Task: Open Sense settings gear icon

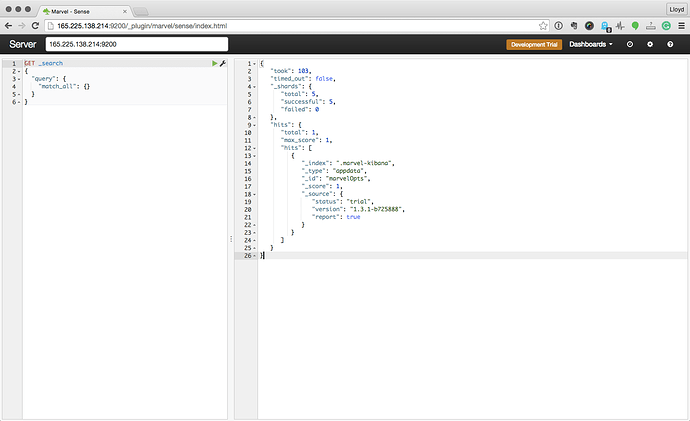Action: coord(650,44)
